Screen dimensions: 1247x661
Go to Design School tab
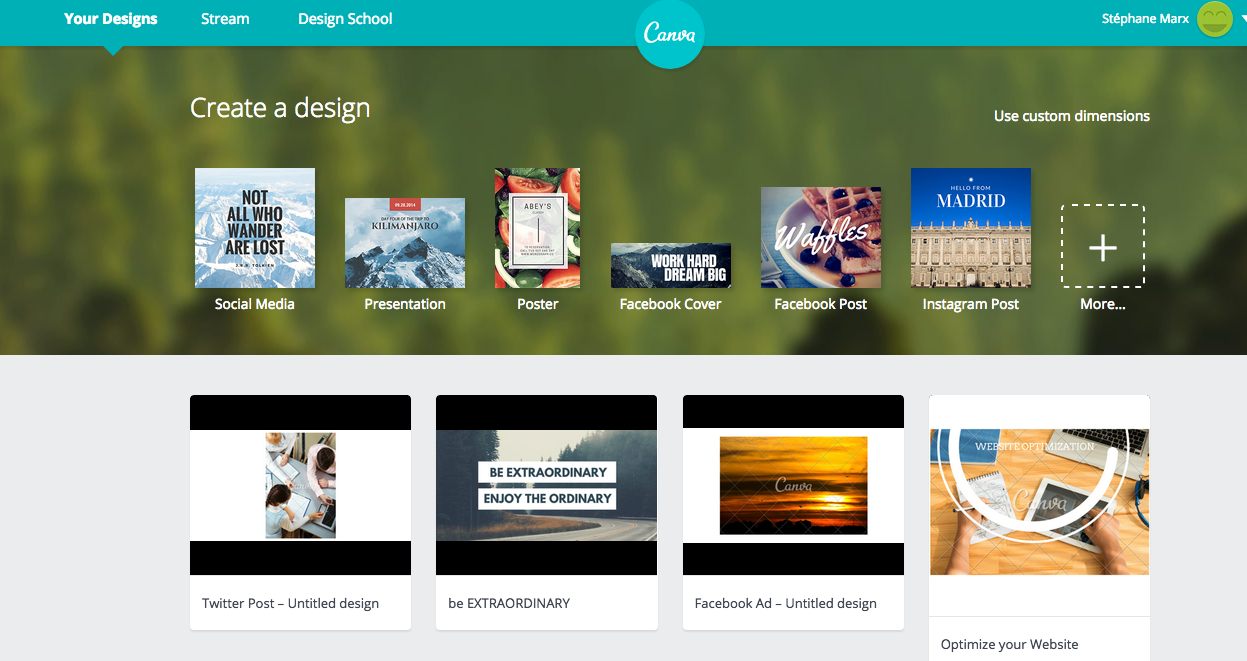pos(345,19)
